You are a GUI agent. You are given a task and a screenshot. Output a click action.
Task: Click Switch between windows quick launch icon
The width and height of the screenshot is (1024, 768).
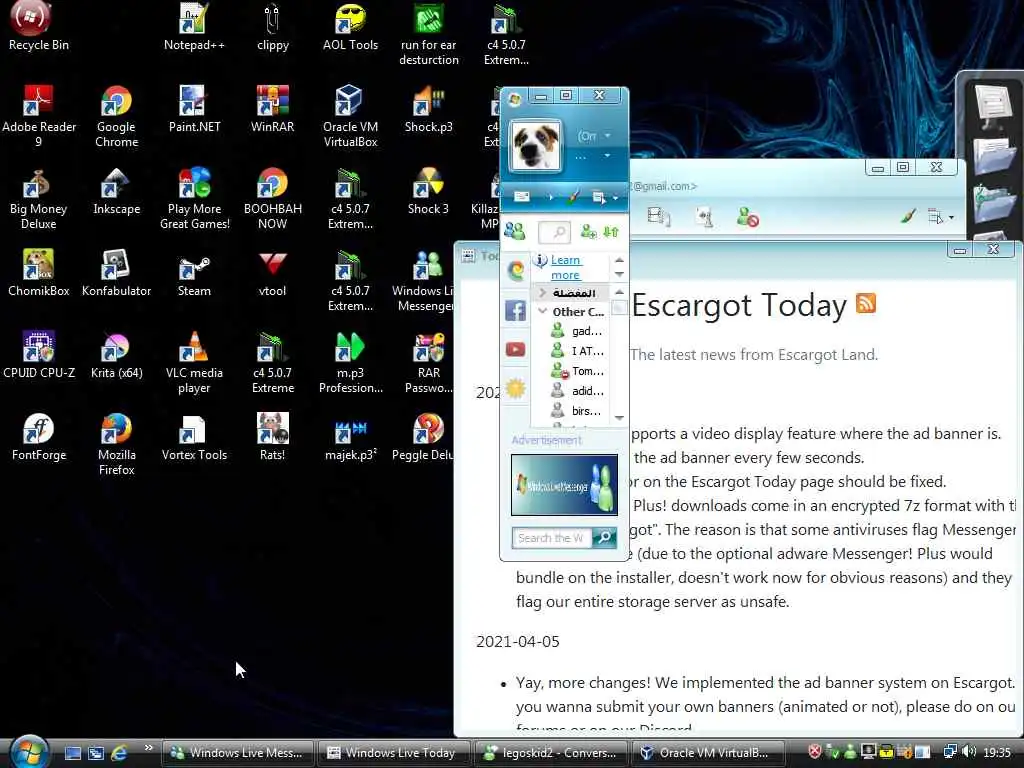tap(96, 753)
